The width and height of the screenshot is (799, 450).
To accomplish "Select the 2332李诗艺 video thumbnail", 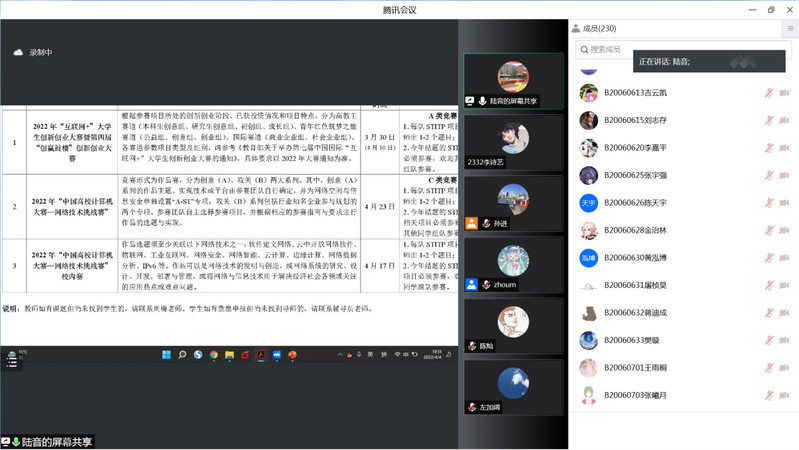I will pos(513,140).
